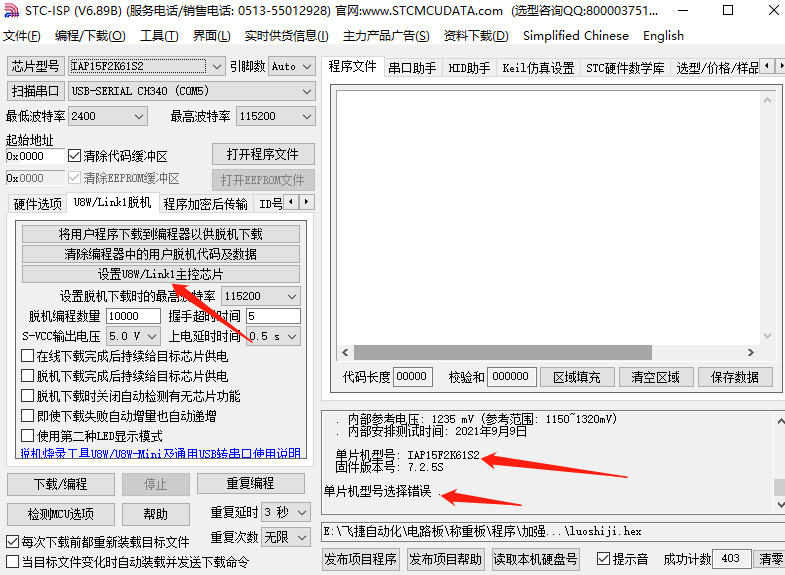Click the log output vertical scrollbar thumb

coord(779,487)
